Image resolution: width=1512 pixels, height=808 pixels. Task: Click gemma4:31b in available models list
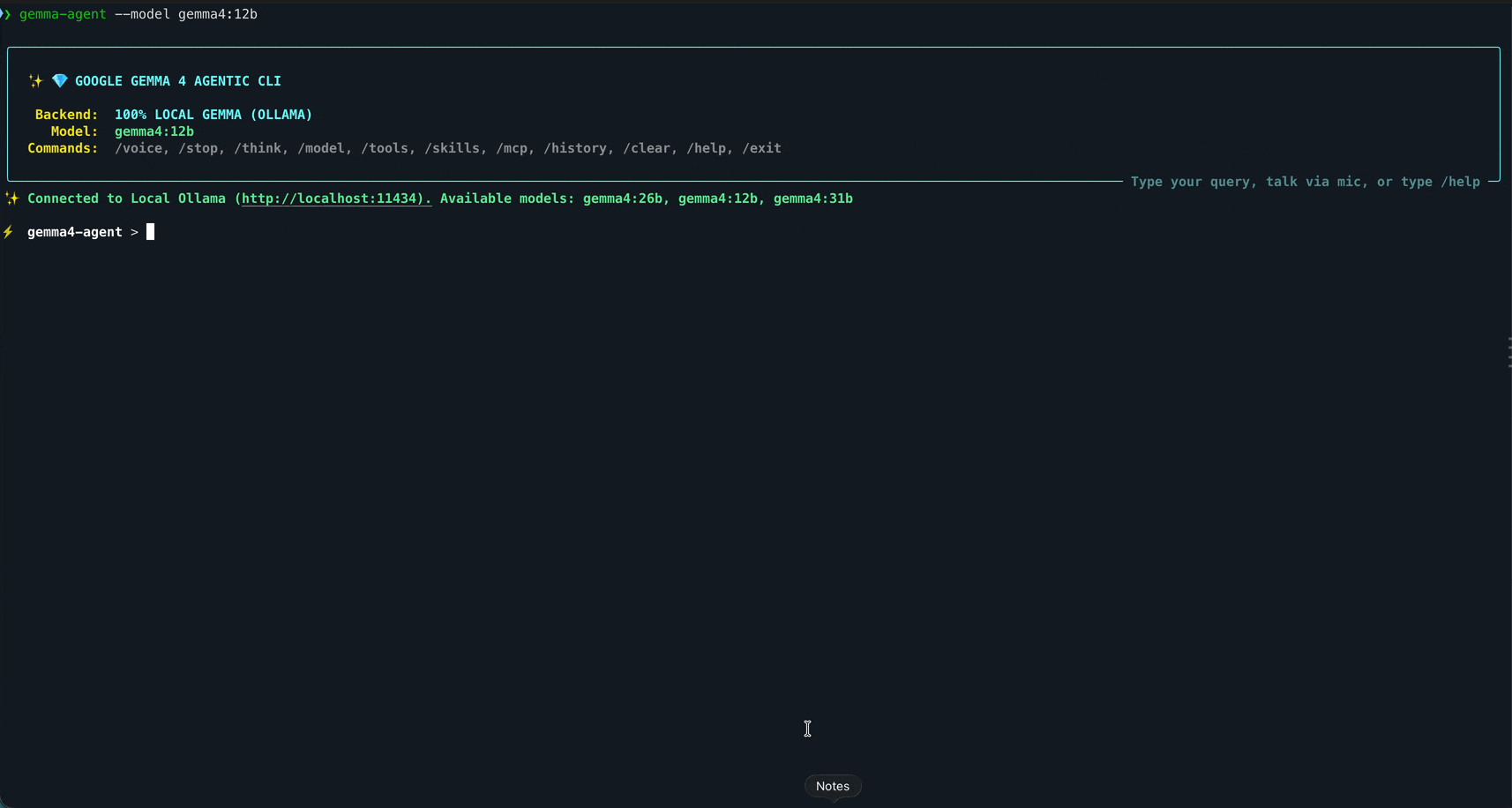[x=813, y=198]
